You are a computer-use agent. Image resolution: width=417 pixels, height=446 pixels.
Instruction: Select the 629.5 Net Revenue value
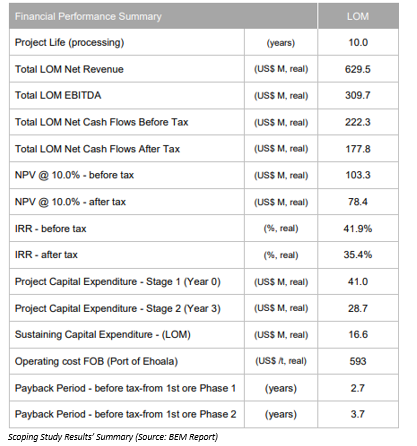[358, 69]
